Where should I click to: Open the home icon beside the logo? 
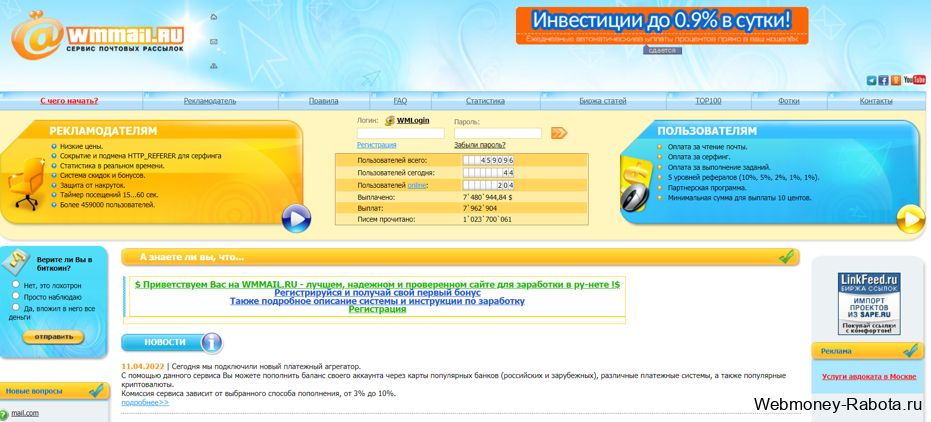coord(214,17)
